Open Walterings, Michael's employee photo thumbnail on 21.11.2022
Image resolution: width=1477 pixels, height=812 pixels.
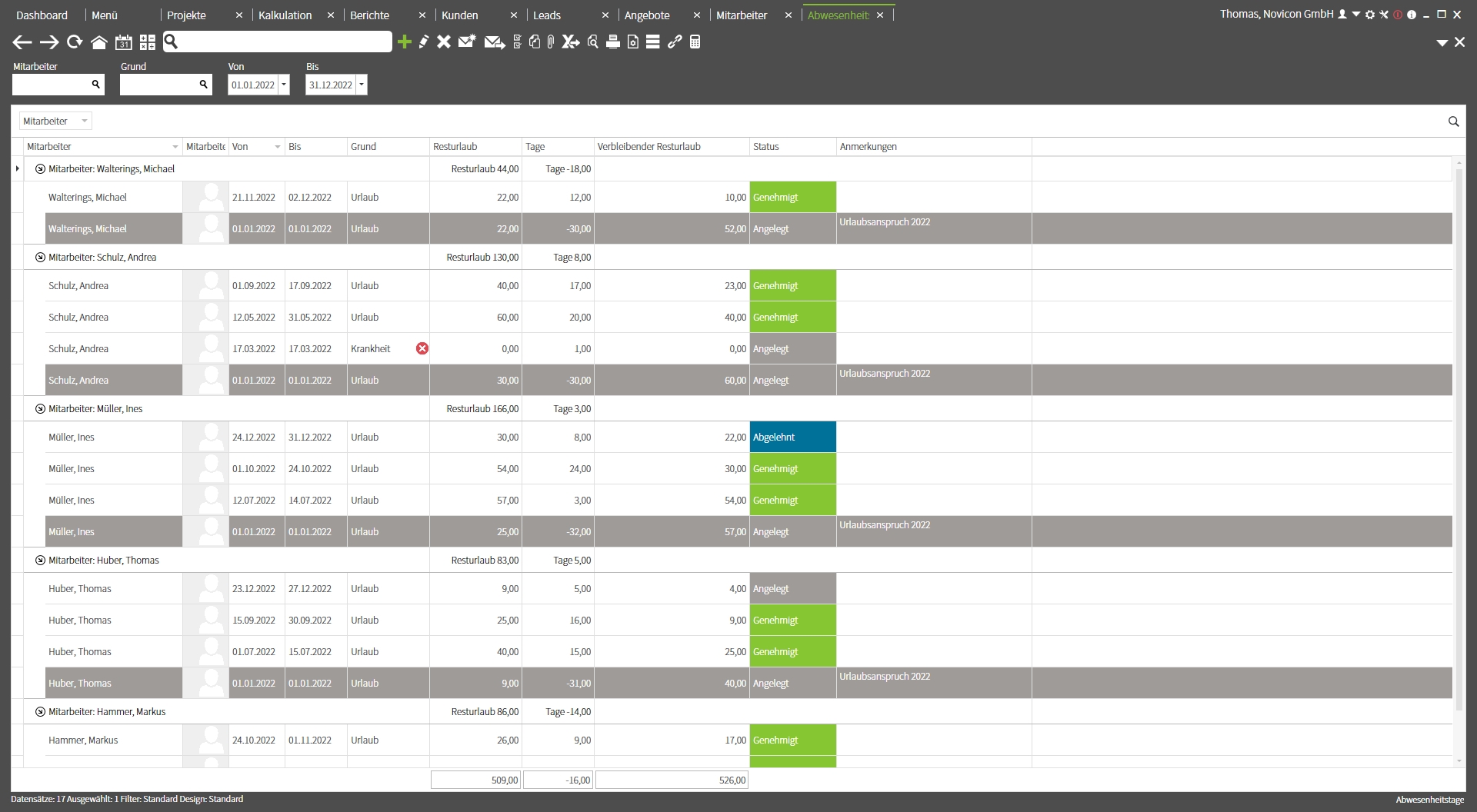[x=206, y=198]
